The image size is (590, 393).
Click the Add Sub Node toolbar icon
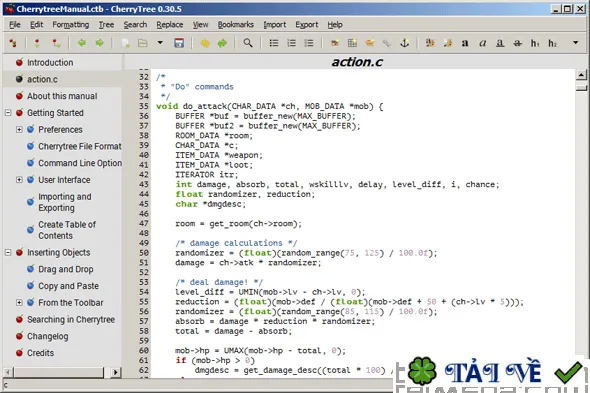click(x=56, y=43)
